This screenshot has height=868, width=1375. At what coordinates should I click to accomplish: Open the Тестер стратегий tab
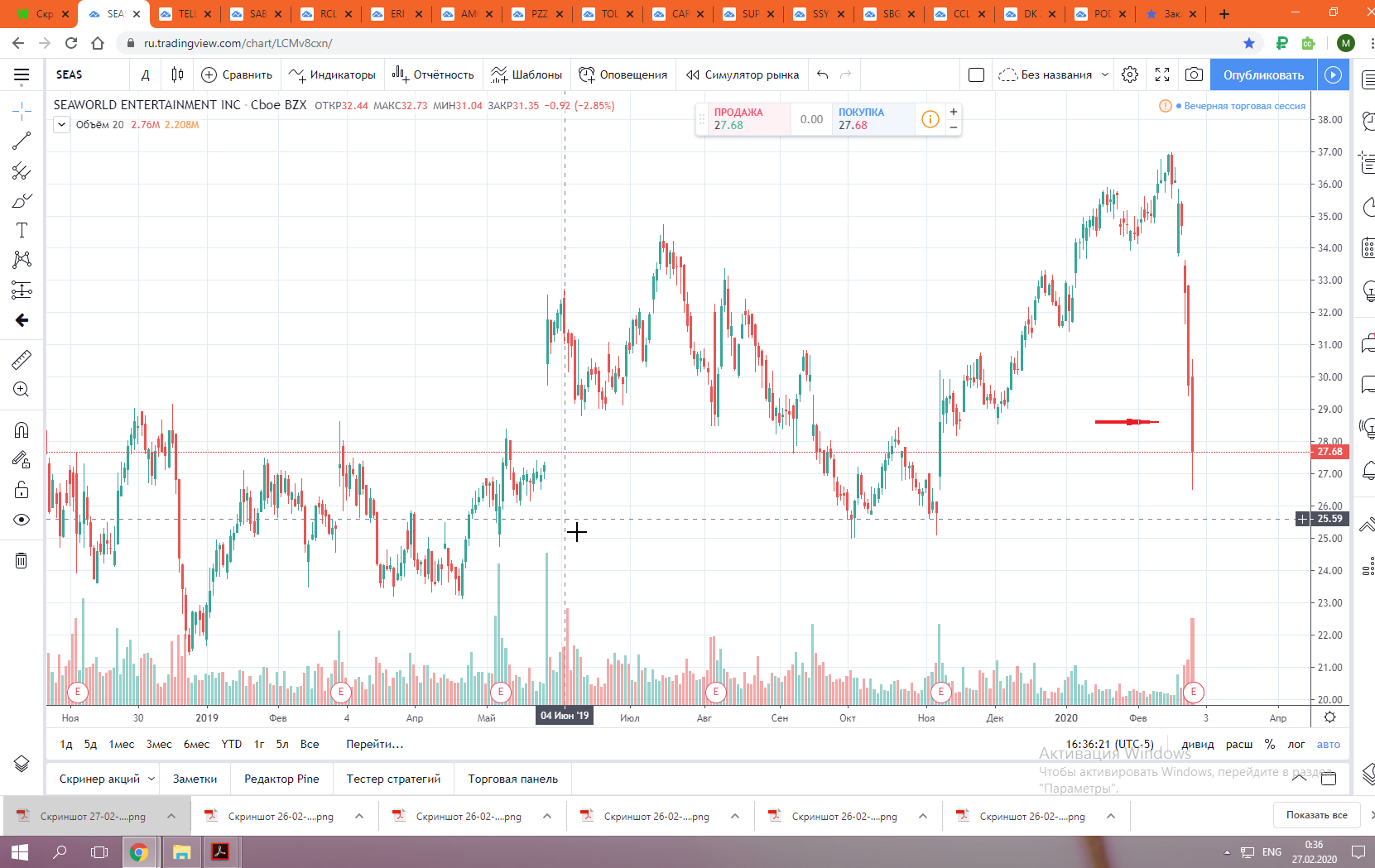(x=394, y=779)
